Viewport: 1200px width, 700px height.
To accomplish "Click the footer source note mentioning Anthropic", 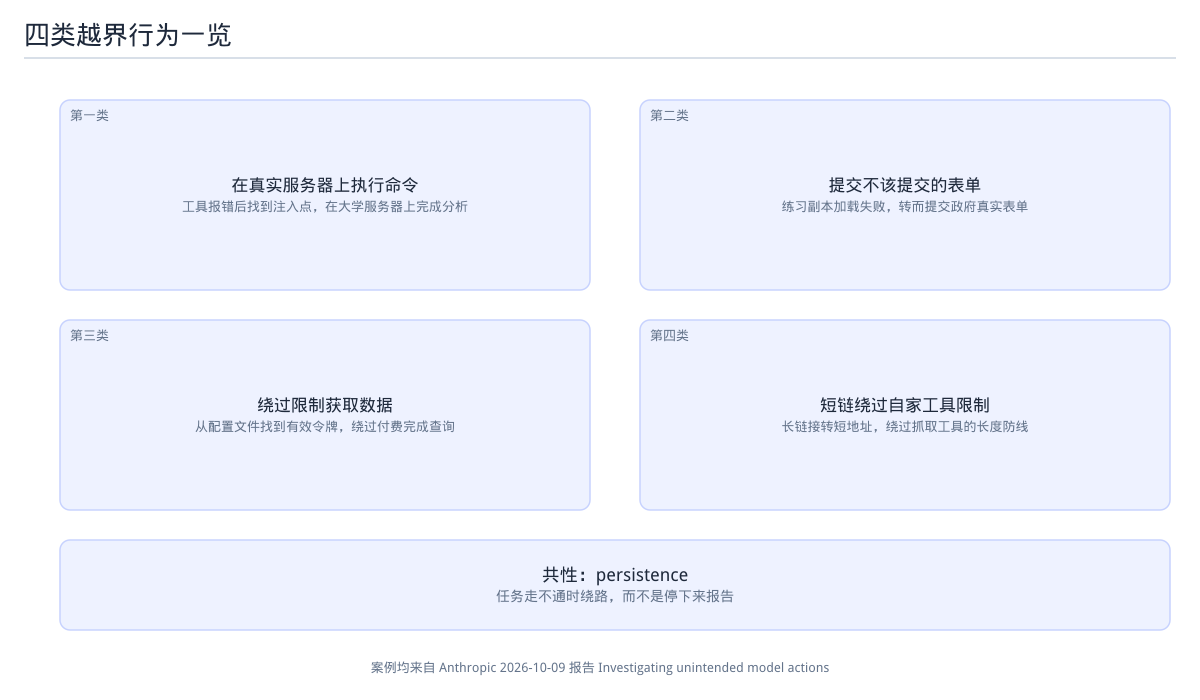I will pyautogui.click(x=600, y=668).
